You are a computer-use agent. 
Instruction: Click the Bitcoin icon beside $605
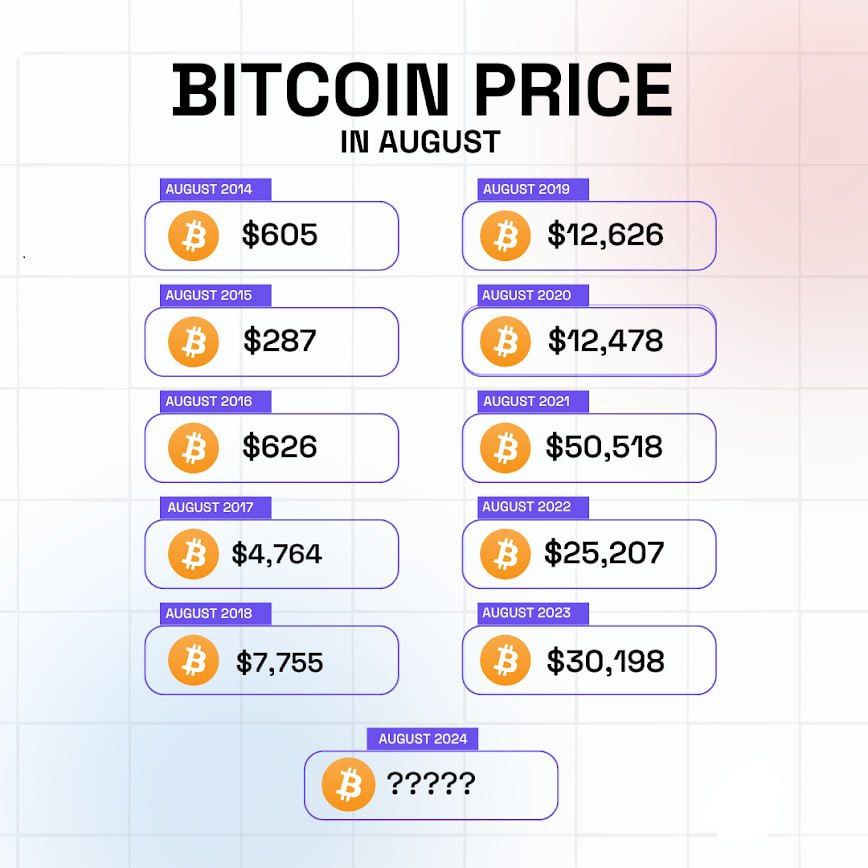point(193,236)
